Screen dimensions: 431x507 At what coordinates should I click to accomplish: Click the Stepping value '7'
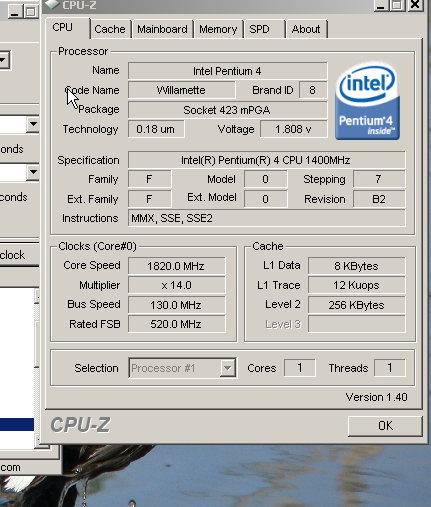(379, 179)
